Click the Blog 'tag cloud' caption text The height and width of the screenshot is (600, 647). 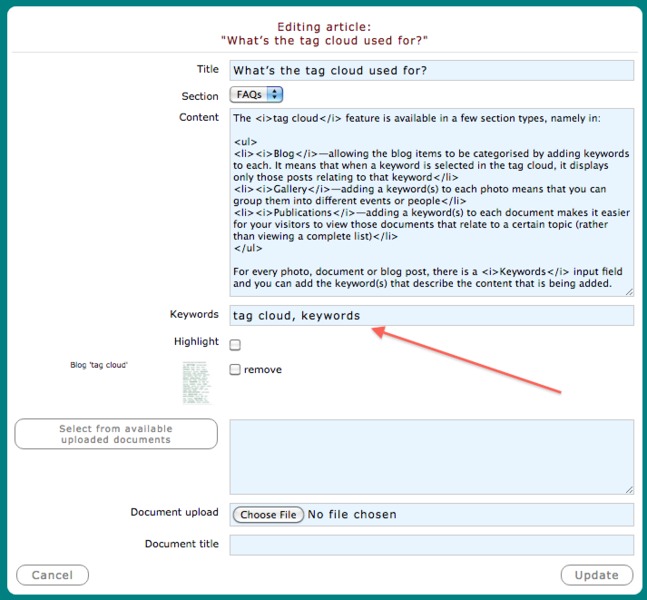click(x=99, y=366)
